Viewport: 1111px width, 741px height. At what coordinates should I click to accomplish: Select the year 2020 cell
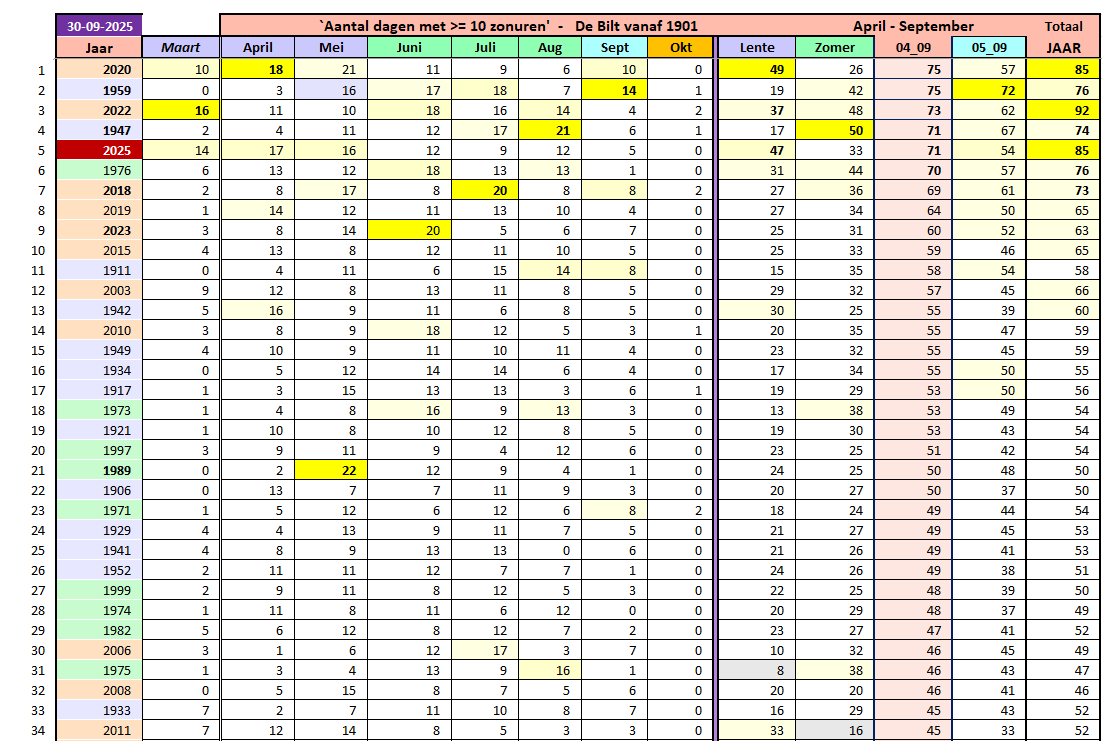(99, 69)
